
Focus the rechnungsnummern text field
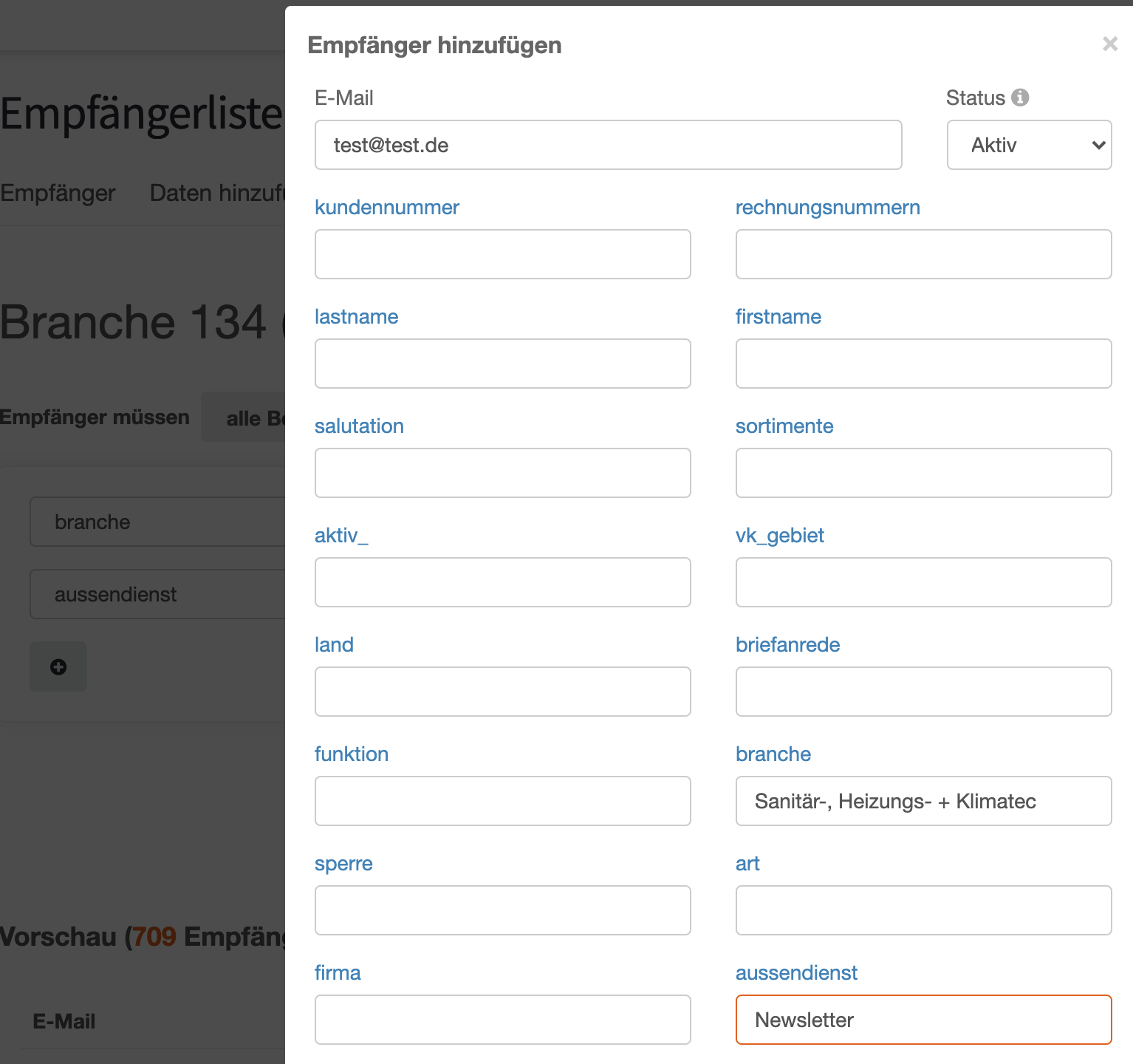[x=923, y=254]
